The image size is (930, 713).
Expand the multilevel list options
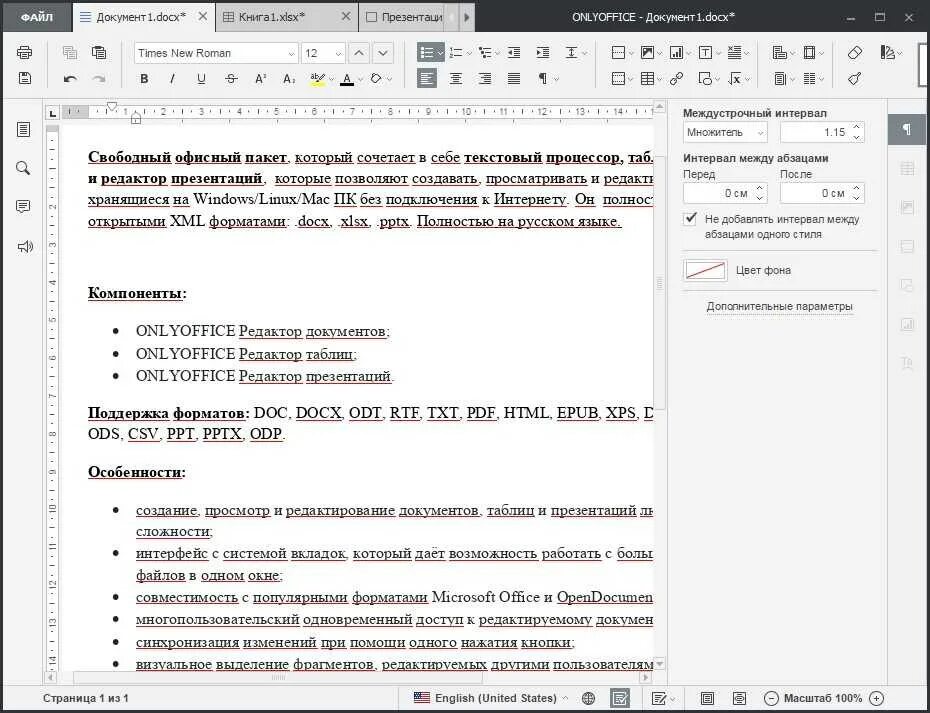click(x=498, y=53)
